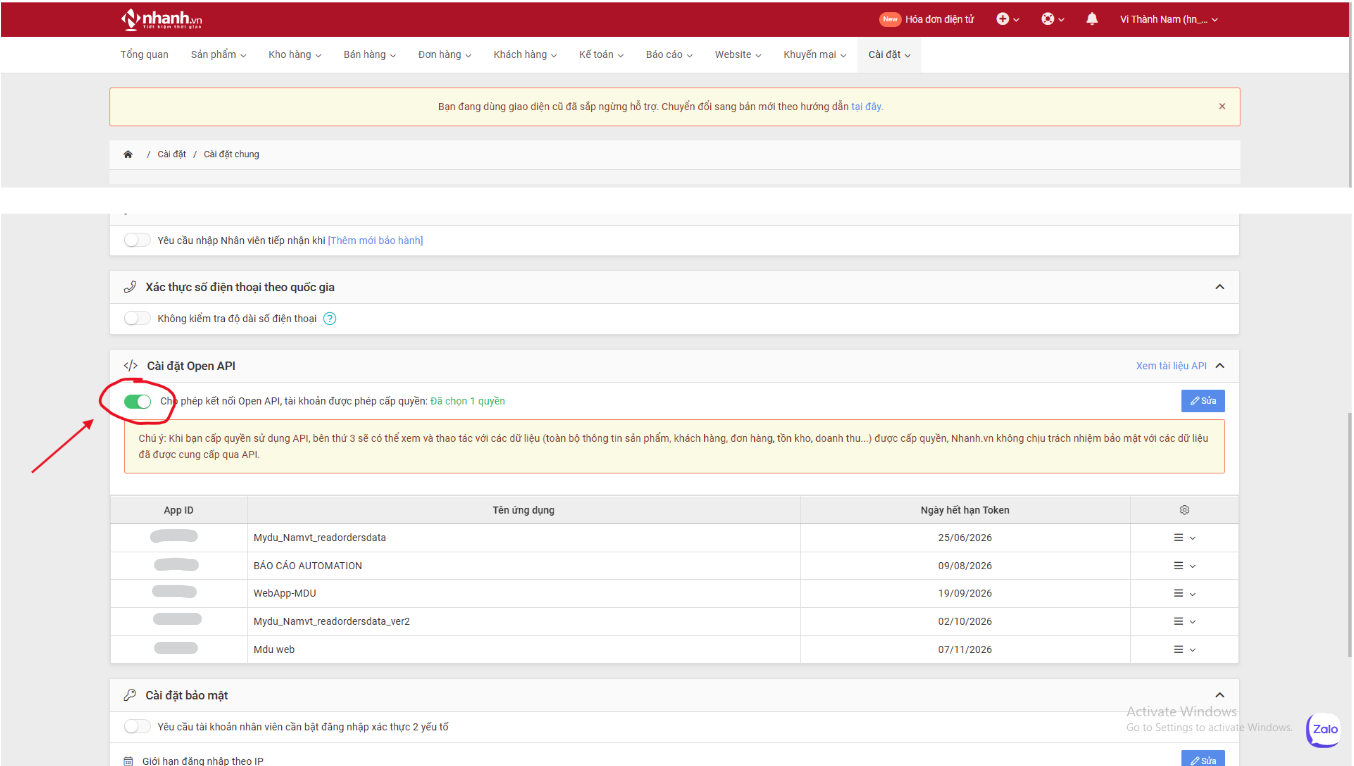
Task: Click the code icon of Cài đặt Open API
Action: click(x=131, y=366)
